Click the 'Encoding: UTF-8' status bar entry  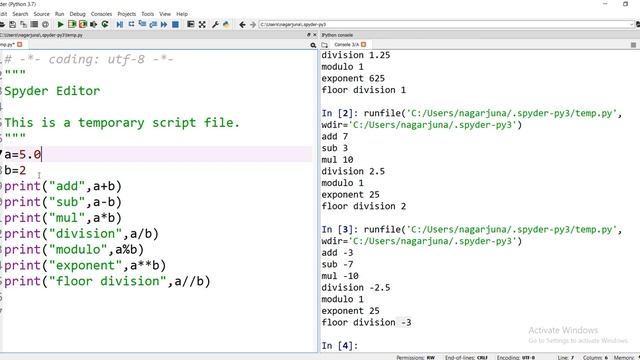(516, 358)
